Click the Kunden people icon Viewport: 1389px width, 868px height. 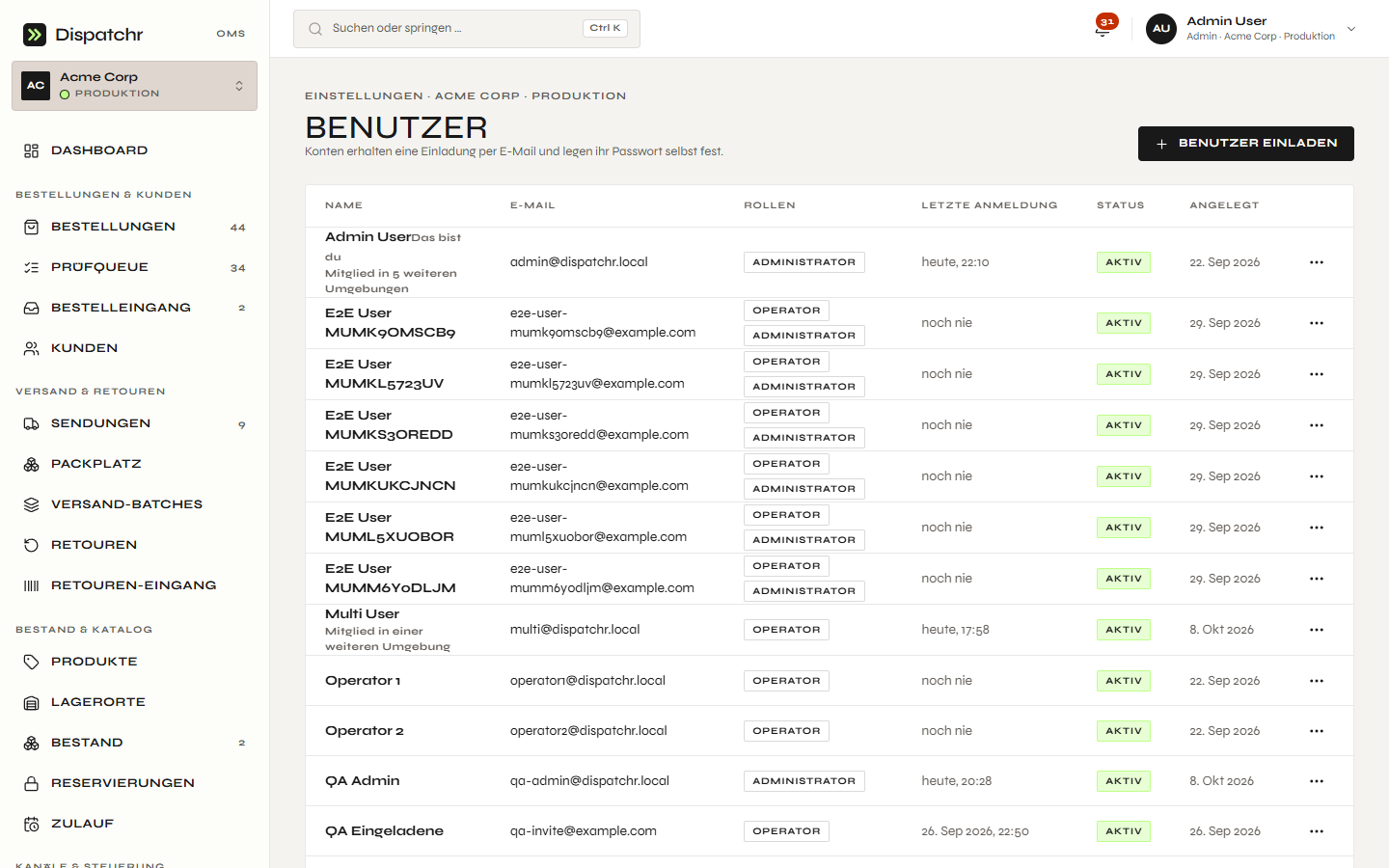point(32,348)
